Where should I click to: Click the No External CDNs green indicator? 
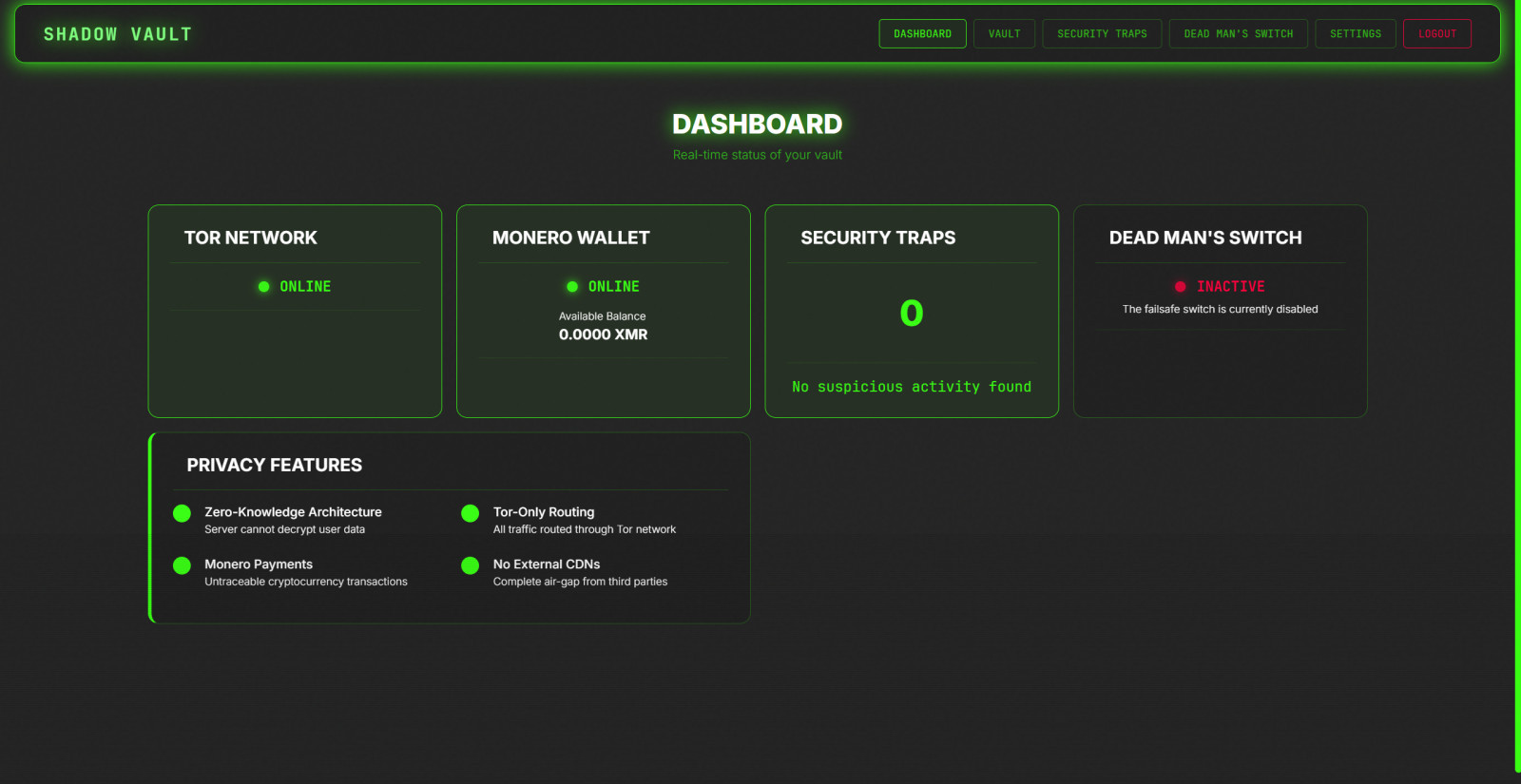click(x=470, y=565)
